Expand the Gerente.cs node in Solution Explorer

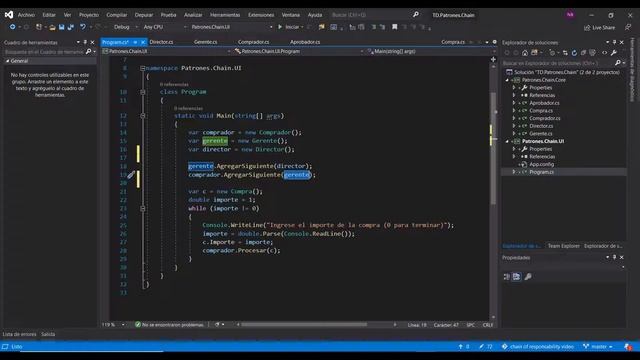click(x=514, y=133)
